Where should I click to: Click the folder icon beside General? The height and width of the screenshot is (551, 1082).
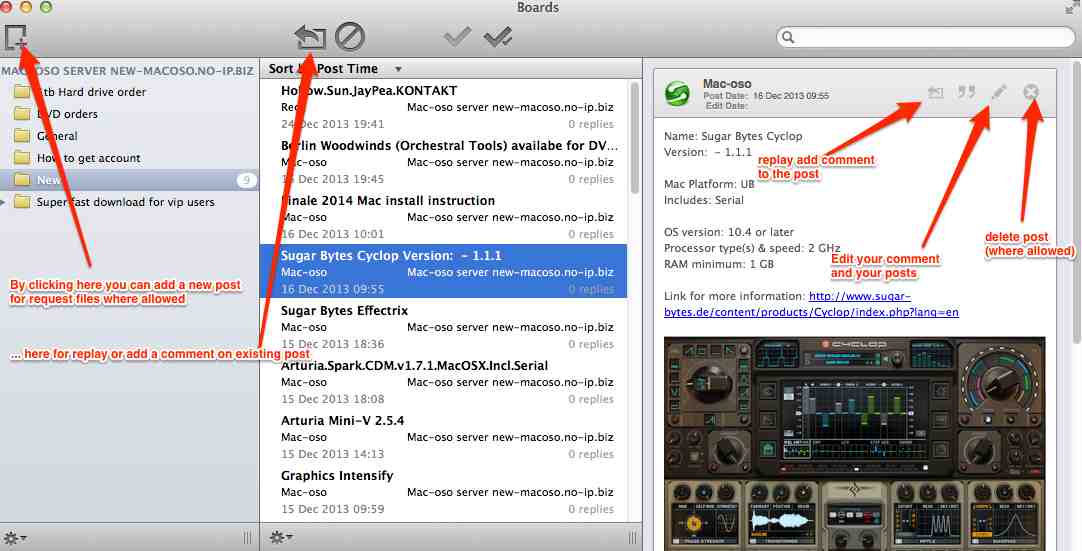[22, 136]
